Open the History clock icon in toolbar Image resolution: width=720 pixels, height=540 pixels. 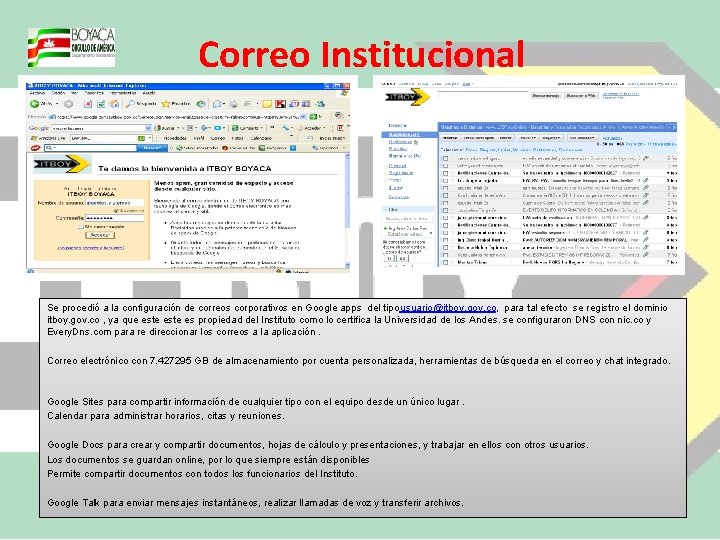tap(201, 104)
